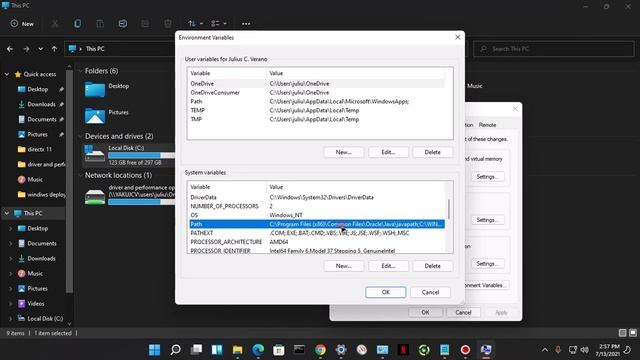This screenshot has height=360, width=640.
Task: Open Documents under Quick access
Action: pos(41,120)
